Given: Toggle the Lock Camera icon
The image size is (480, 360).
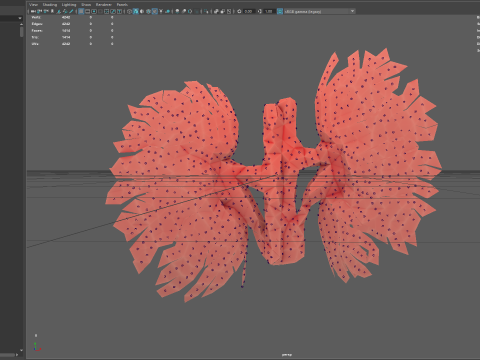Looking at the screenshot, I should click(x=39, y=11).
